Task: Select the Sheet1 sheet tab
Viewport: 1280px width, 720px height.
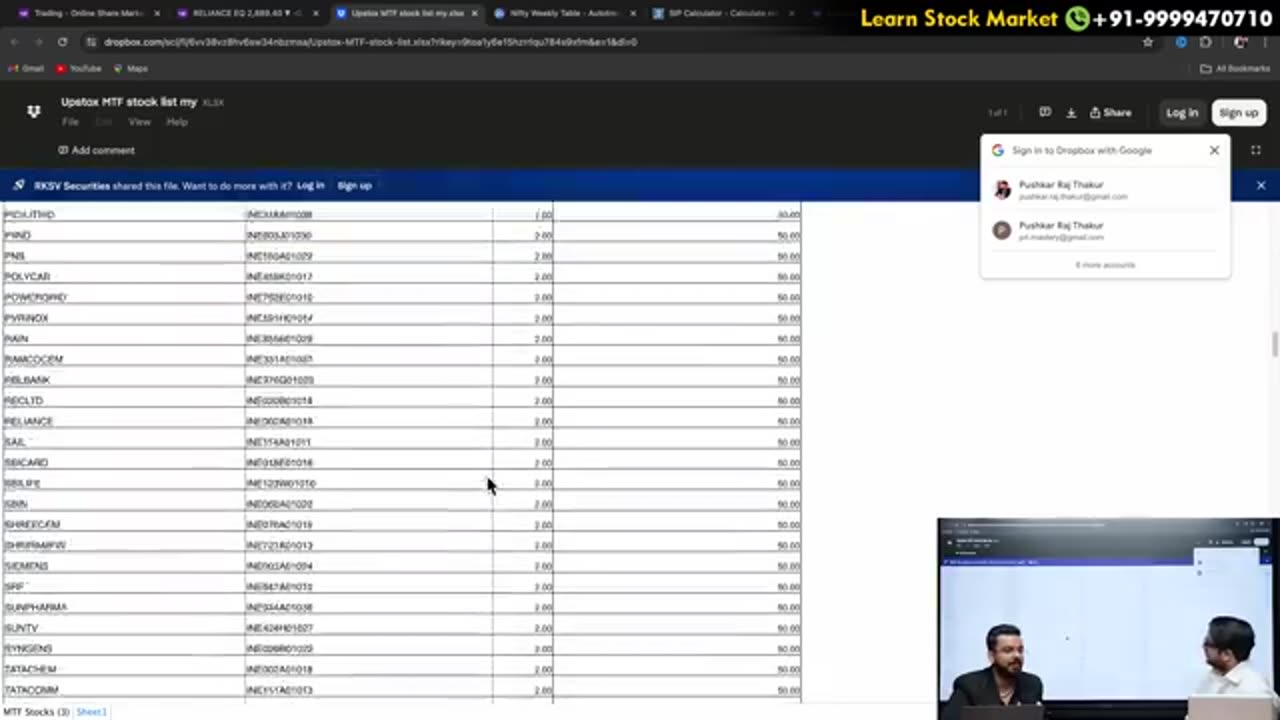Action: [91, 712]
